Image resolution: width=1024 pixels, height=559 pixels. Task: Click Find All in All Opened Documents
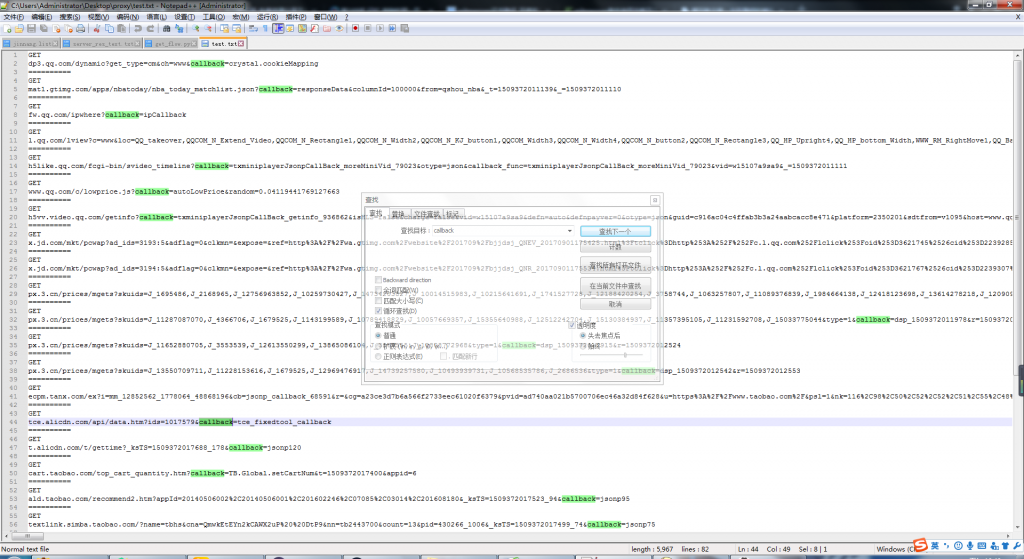pyautogui.click(x=615, y=265)
